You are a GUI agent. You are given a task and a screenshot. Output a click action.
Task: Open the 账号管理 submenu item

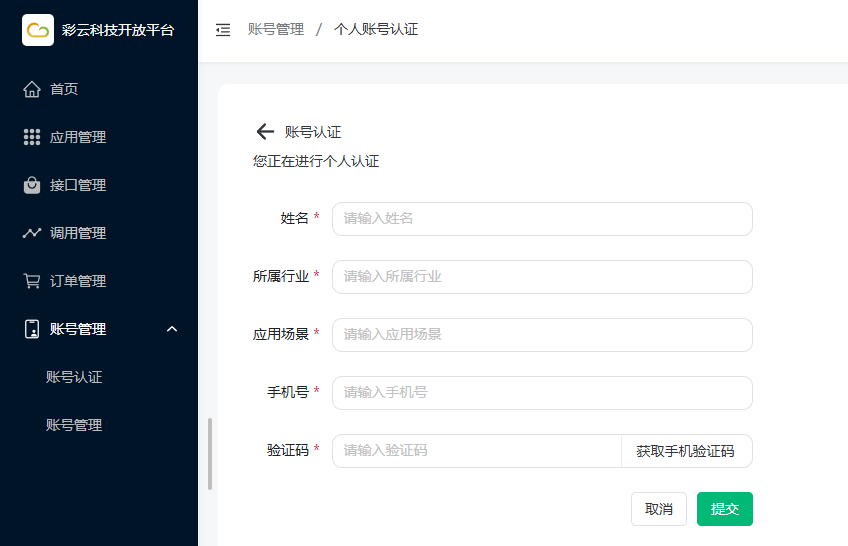coord(74,425)
